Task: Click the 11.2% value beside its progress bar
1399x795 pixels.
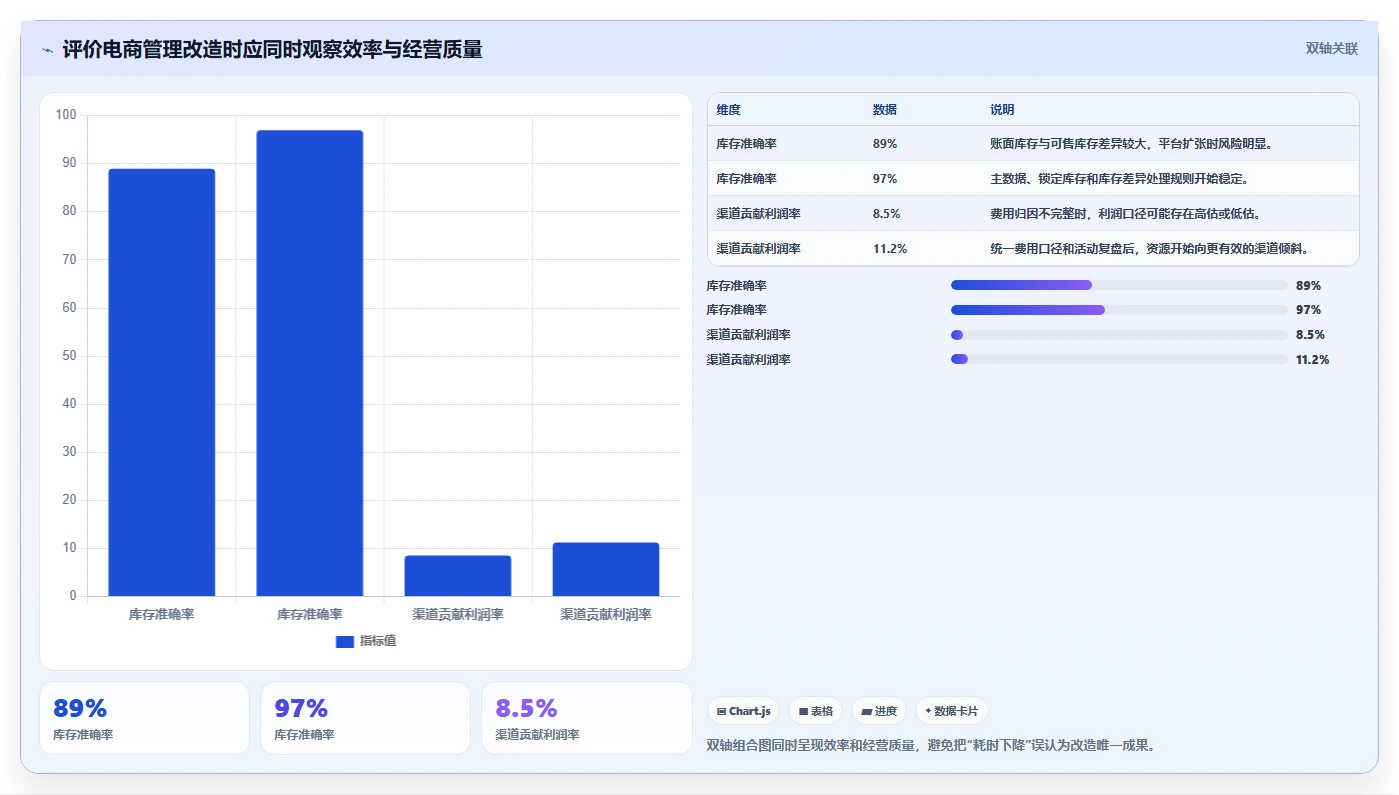Action: point(1312,360)
